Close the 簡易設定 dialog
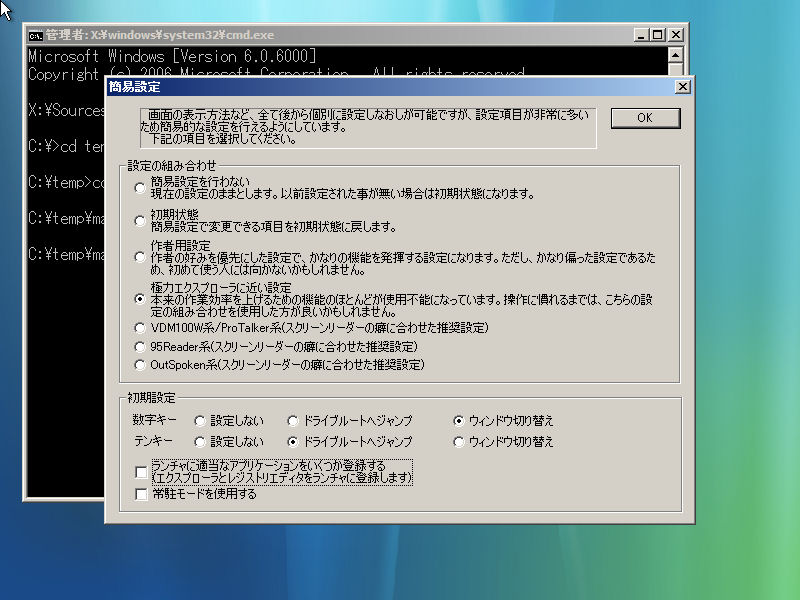 pyautogui.click(x=682, y=87)
